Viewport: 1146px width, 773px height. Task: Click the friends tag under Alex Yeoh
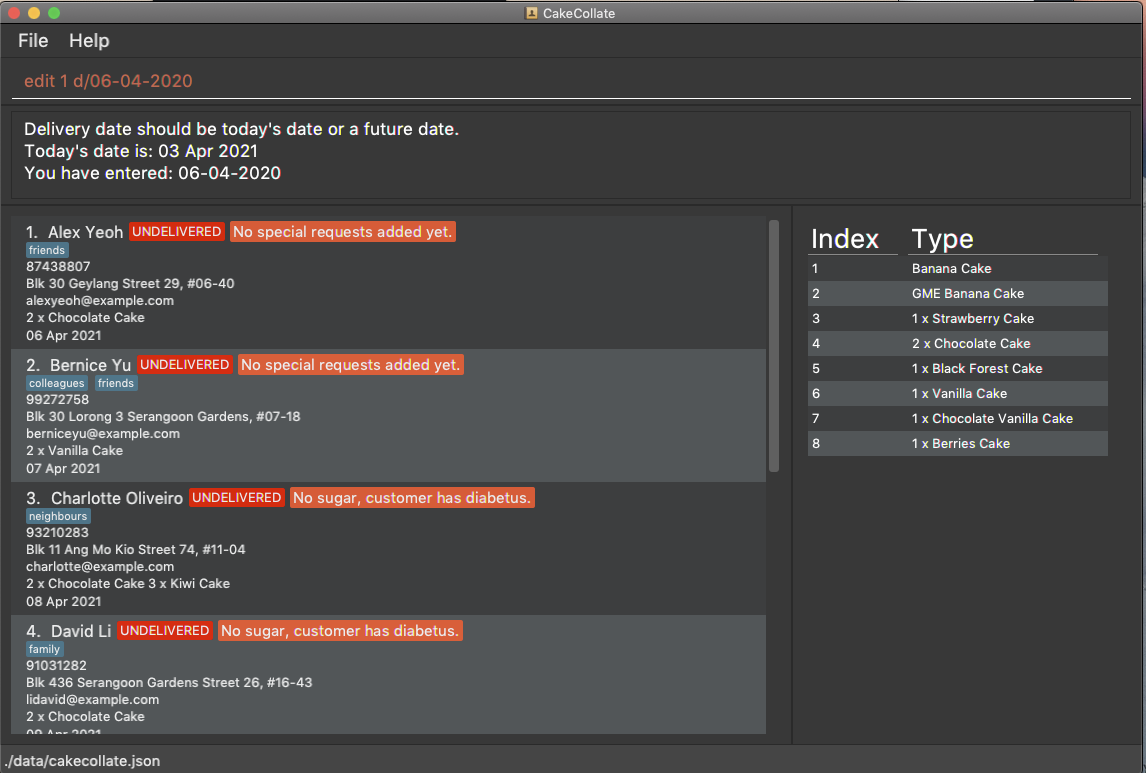(x=47, y=250)
